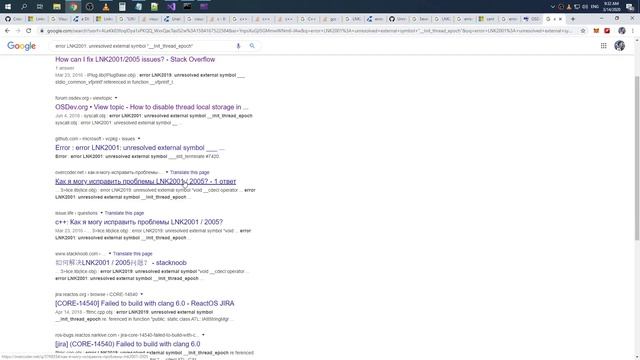Start voice search with microphone

(x=238, y=46)
